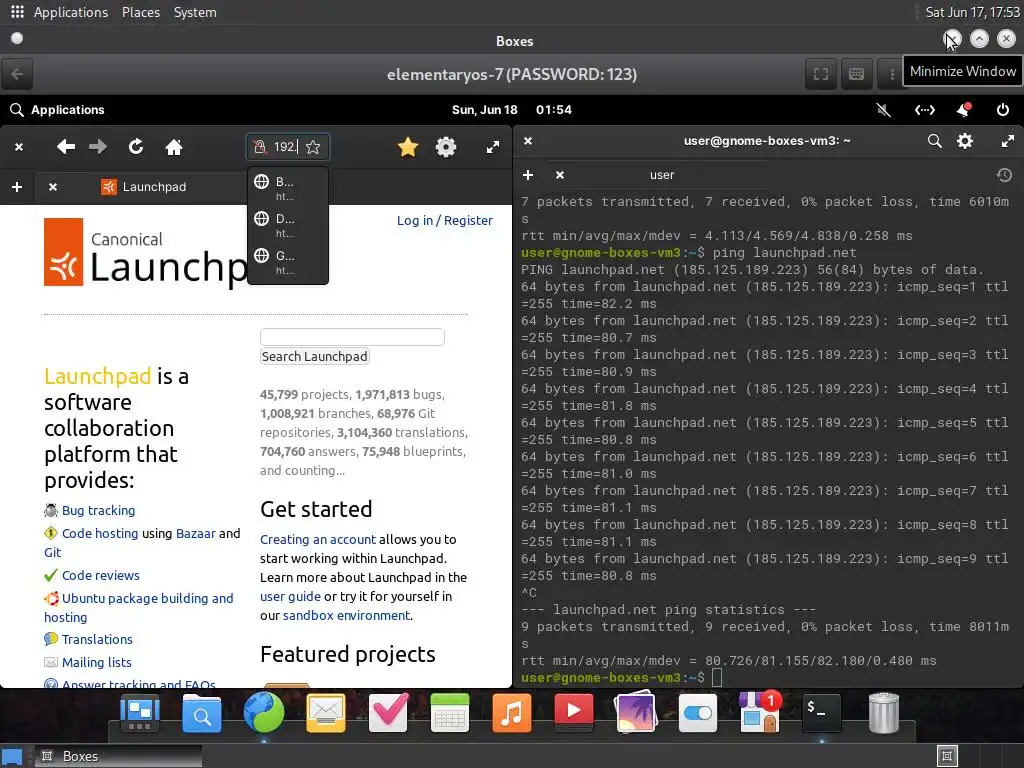Open System Settings from the dock

[697, 712]
